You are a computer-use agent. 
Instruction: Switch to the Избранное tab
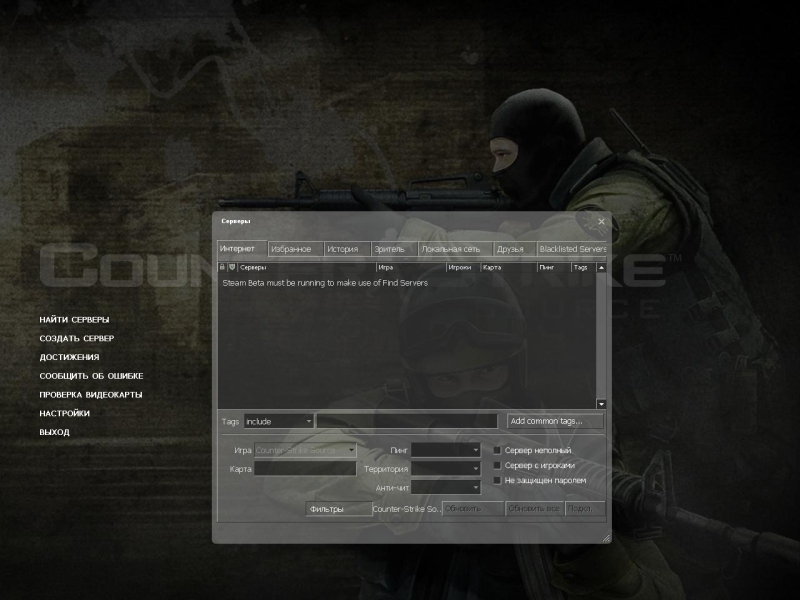291,249
